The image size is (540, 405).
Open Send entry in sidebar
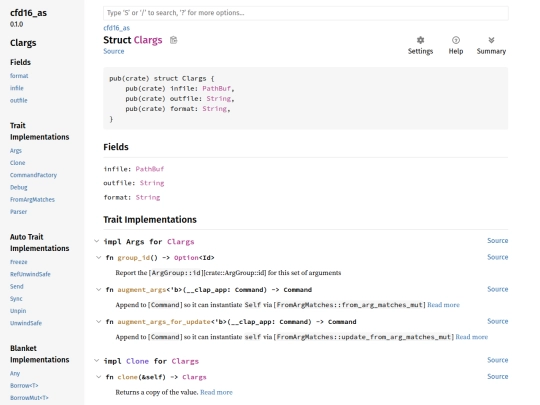(17, 287)
